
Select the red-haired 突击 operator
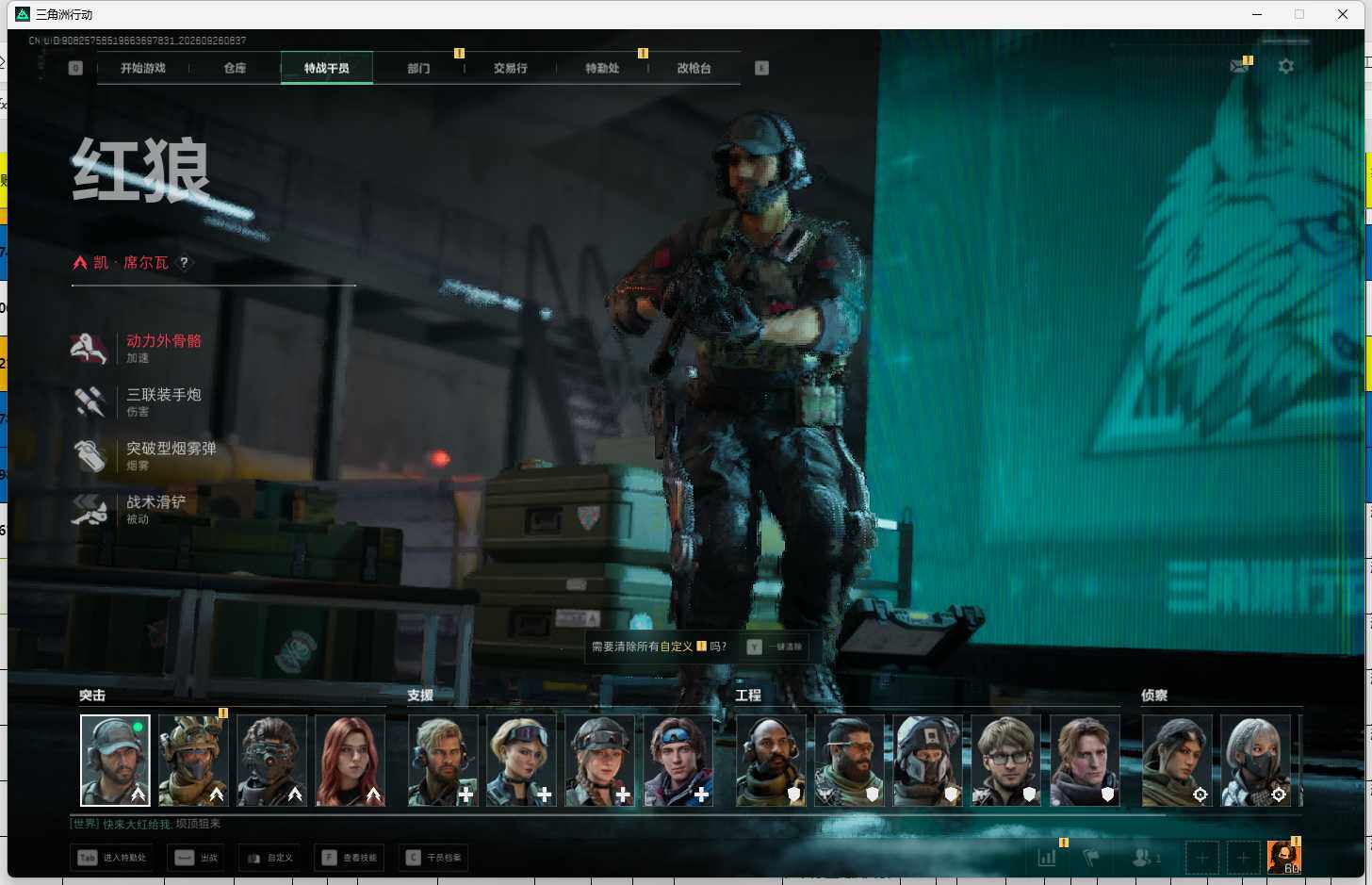pyautogui.click(x=350, y=761)
